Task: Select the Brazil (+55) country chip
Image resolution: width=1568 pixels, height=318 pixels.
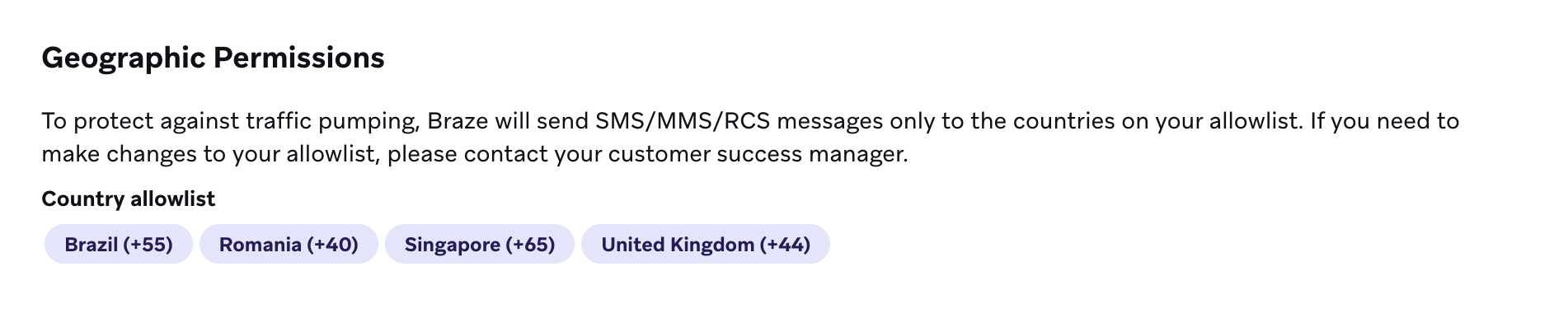Action: click(x=118, y=245)
